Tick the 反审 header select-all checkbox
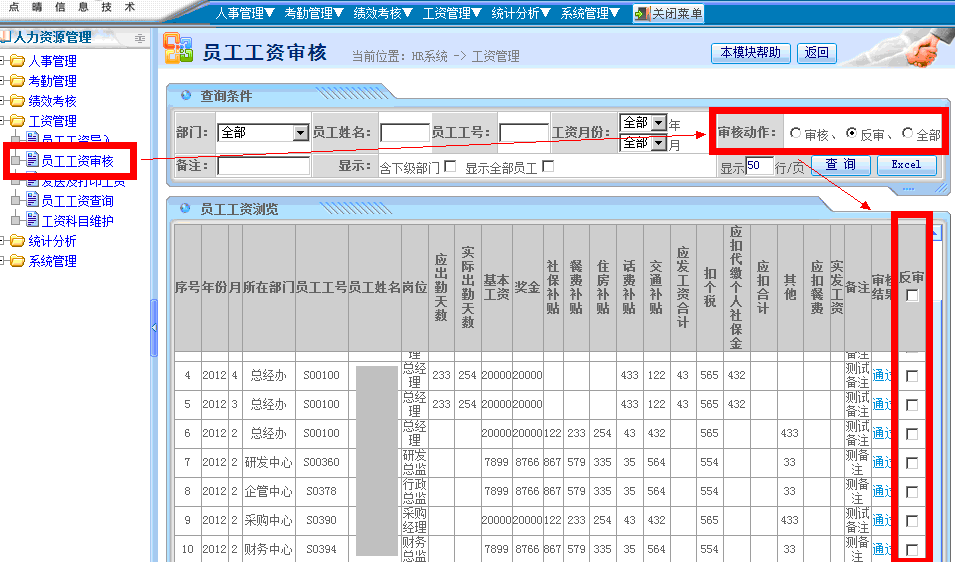The image size is (955, 562). tap(911, 295)
